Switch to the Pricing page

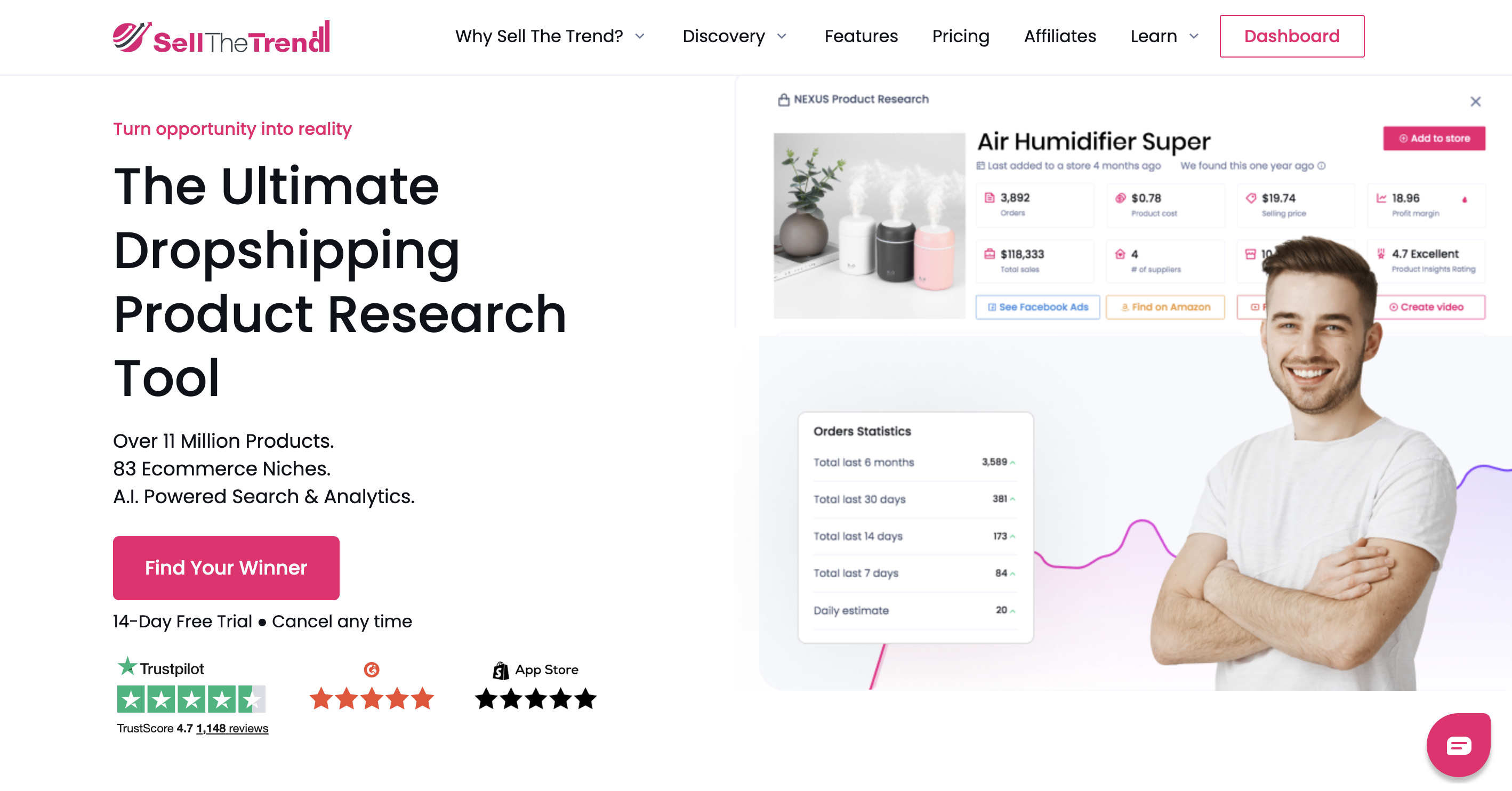tap(961, 36)
